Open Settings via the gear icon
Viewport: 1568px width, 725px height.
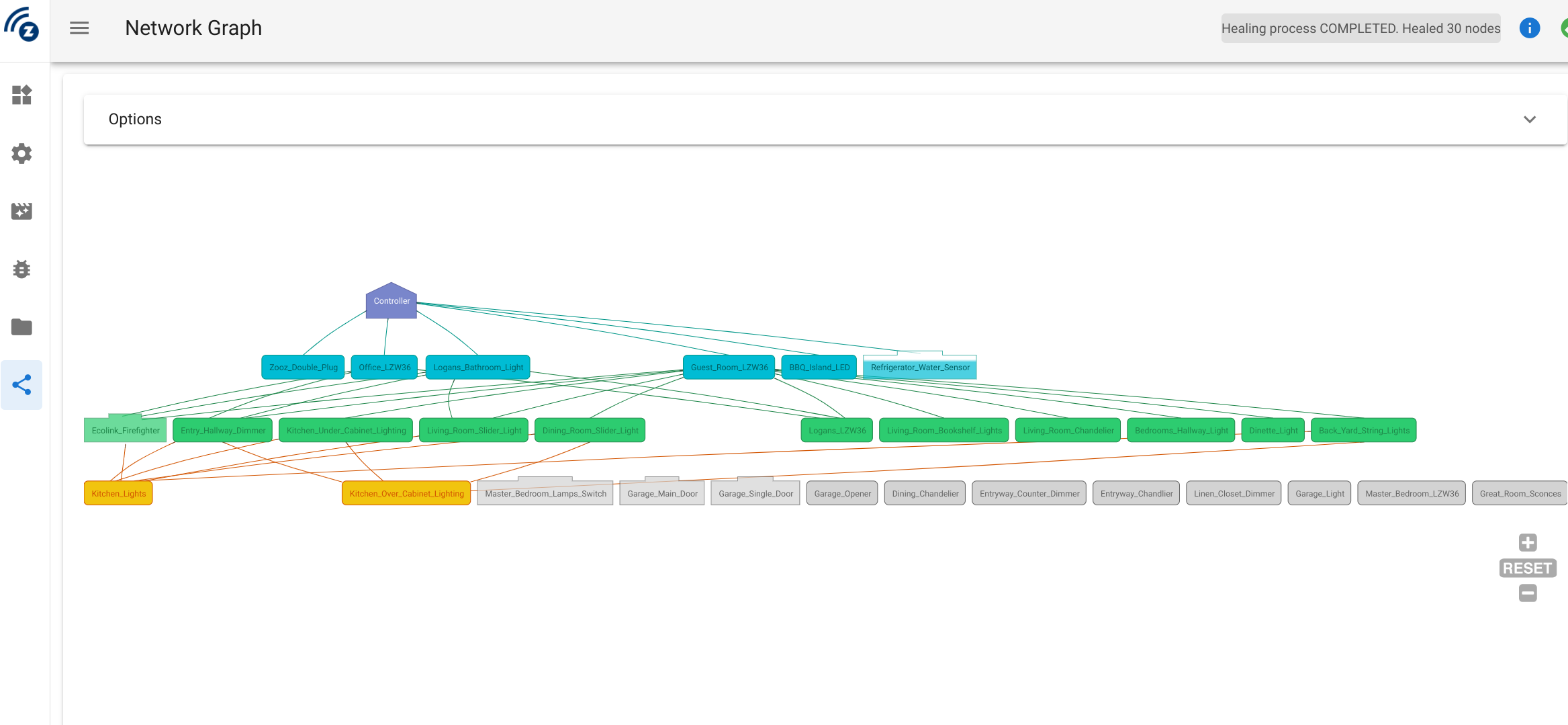(22, 153)
